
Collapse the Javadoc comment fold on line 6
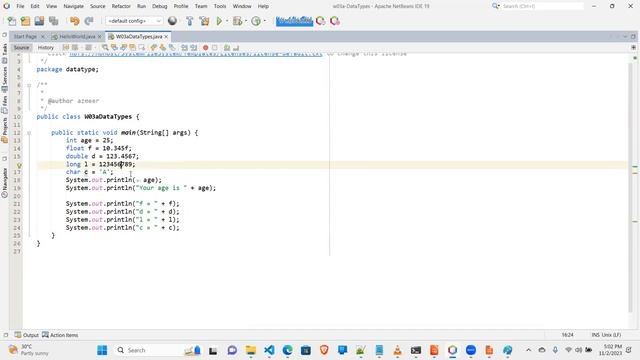[x=29, y=85]
